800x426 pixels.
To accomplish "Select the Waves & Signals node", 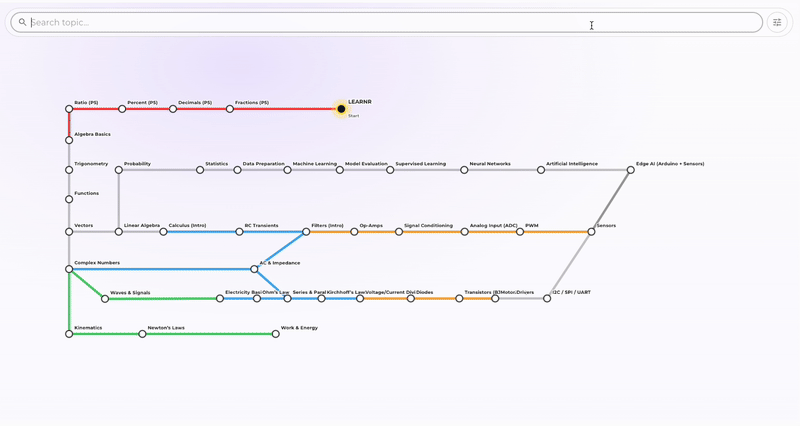I will point(105,299).
